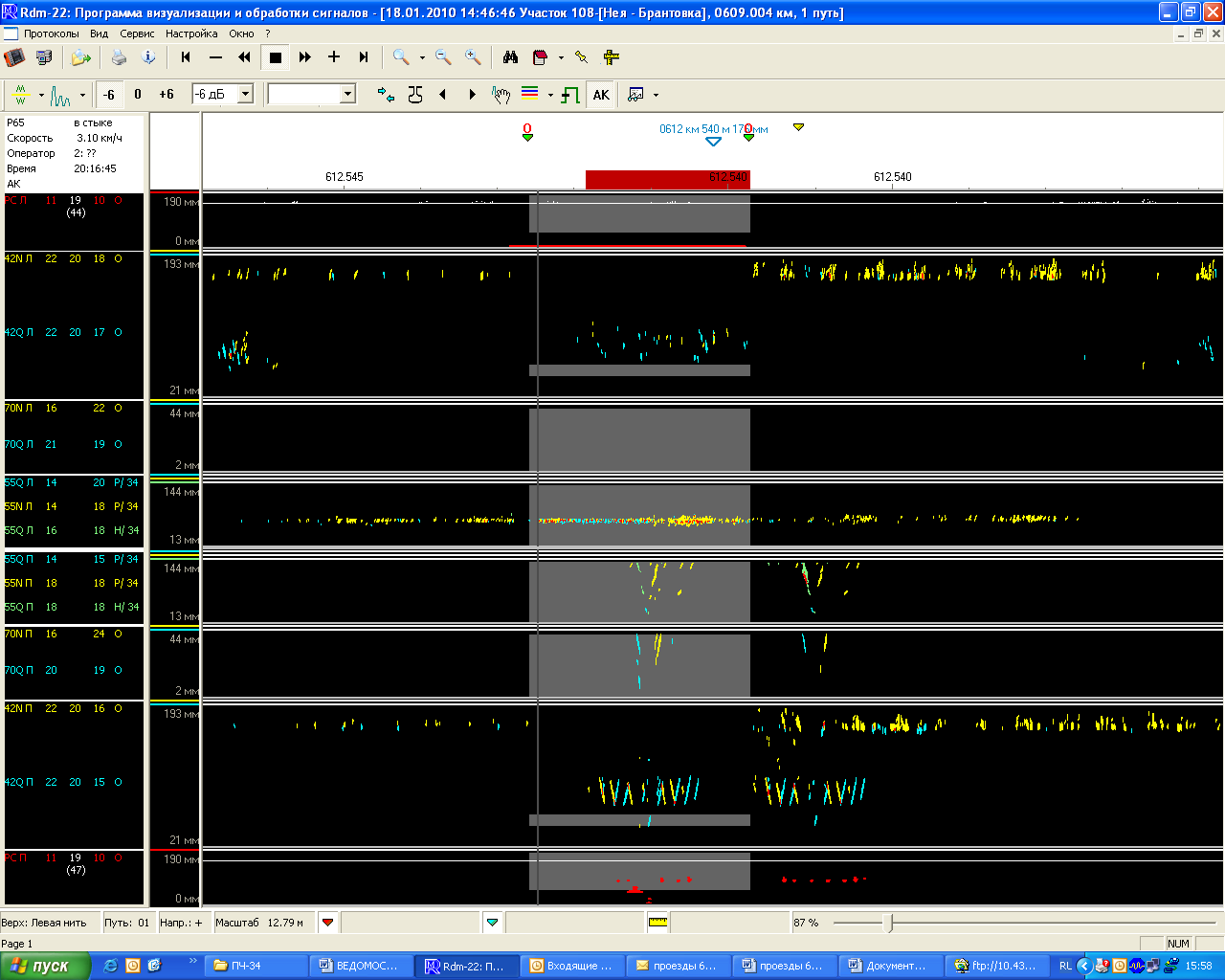This screenshot has height=980, width=1225.
Task: Open the Настройка menu
Action: (191, 33)
